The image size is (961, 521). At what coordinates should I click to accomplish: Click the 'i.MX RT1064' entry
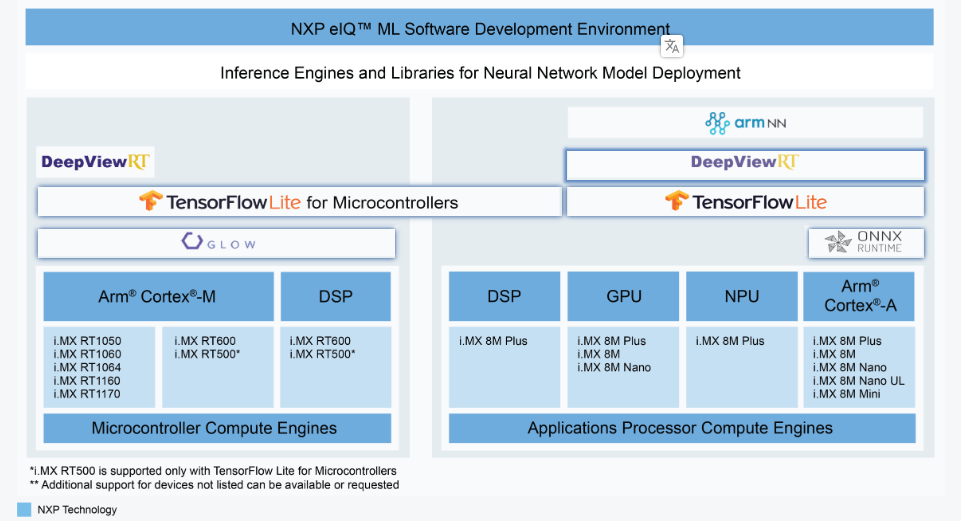[87, 368]
